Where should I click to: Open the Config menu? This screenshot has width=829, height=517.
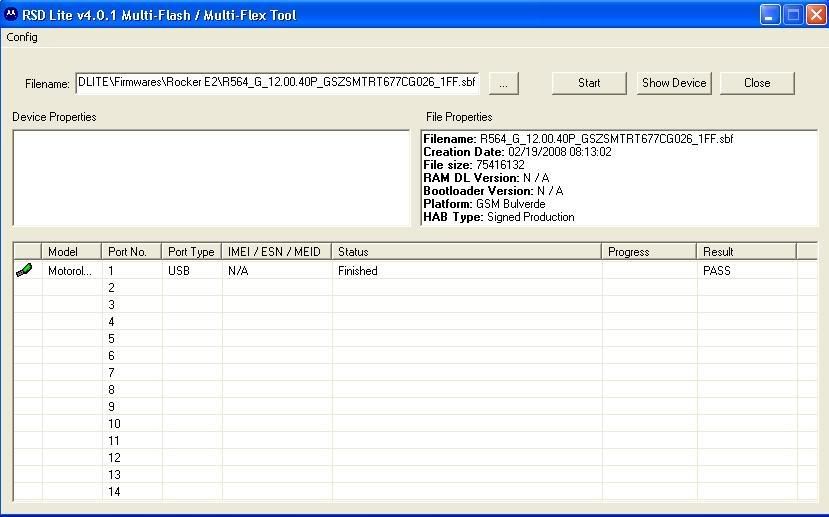pos(22,37)
